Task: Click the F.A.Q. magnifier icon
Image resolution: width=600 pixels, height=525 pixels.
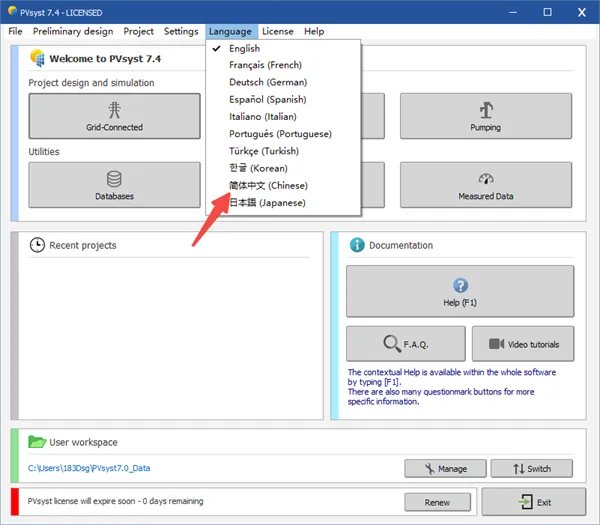Action: click(x=392, y=343)
